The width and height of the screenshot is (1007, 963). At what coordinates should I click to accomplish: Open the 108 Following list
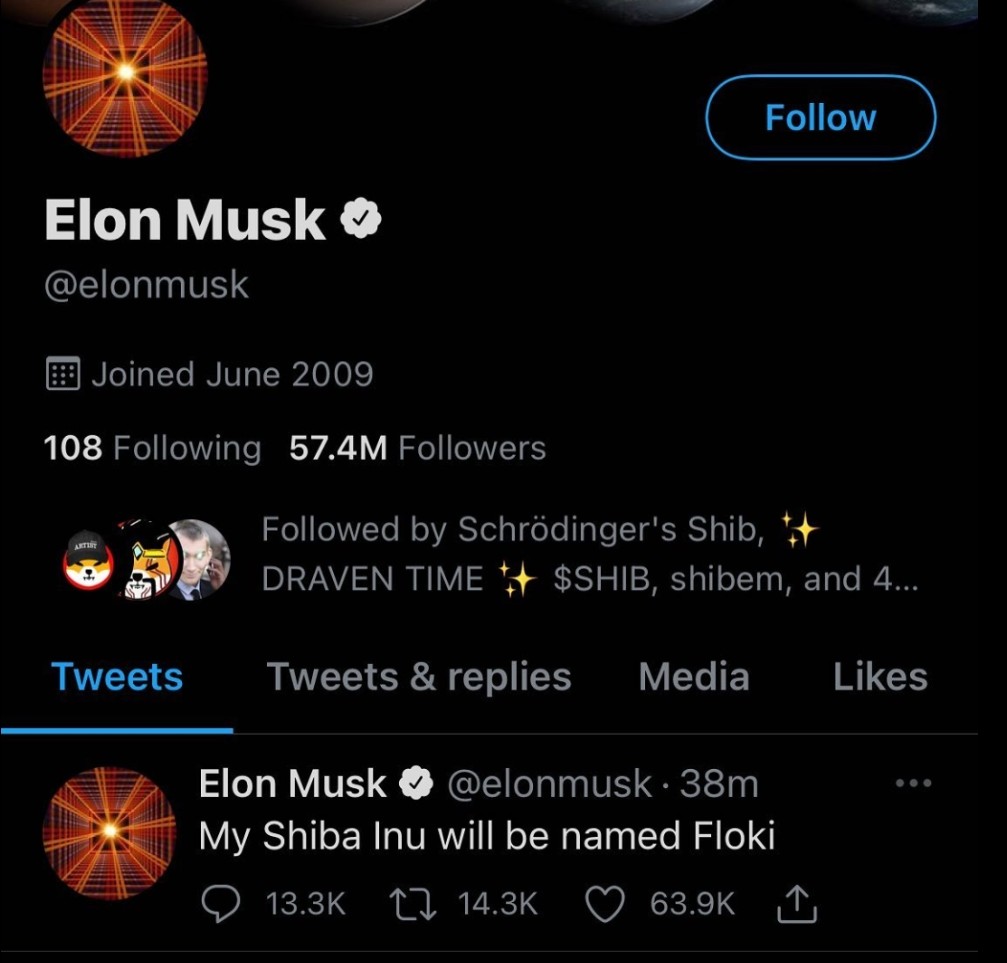point(152,448)
